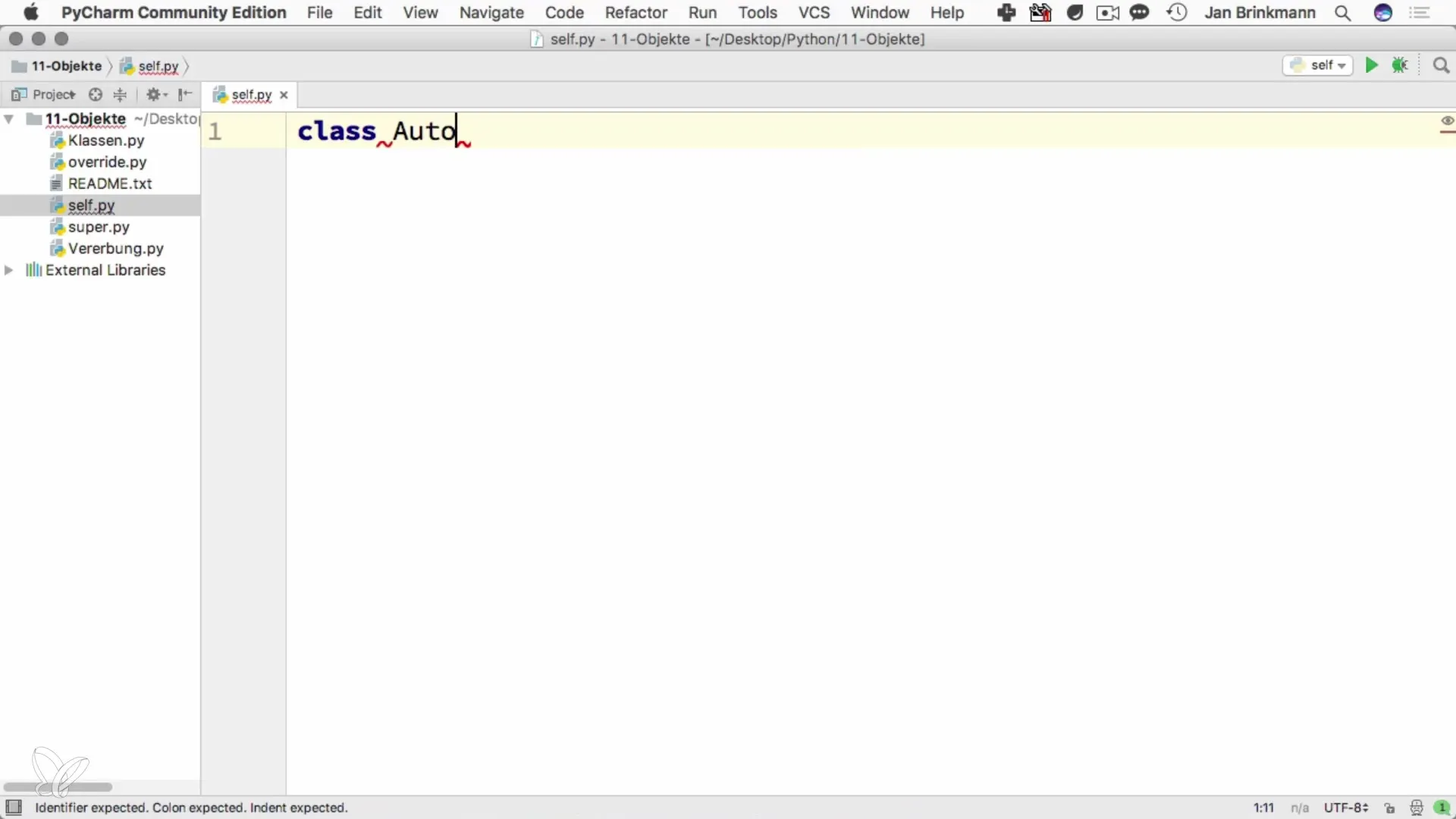Open Vererbung.py in project tree
This screenshot has height=819, width=1456.
tap(115, 249)
